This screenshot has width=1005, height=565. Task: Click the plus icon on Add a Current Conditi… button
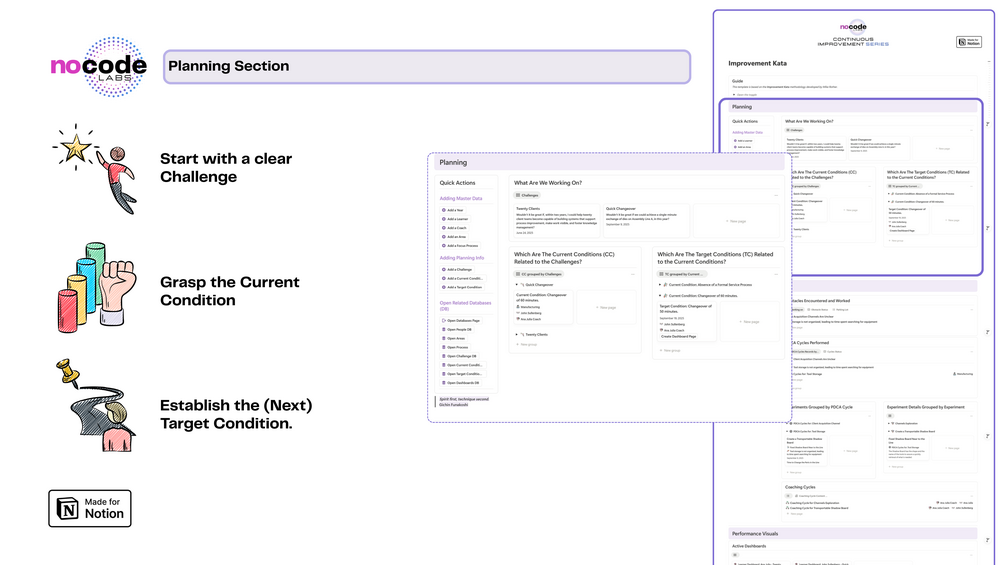tap(444, 279)
